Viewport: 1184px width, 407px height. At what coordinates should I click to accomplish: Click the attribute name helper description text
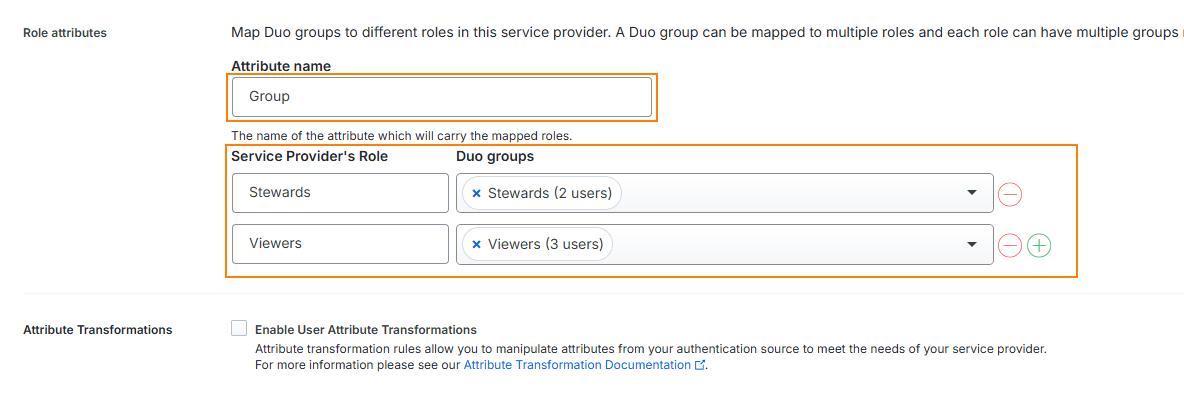pos(402,137)
